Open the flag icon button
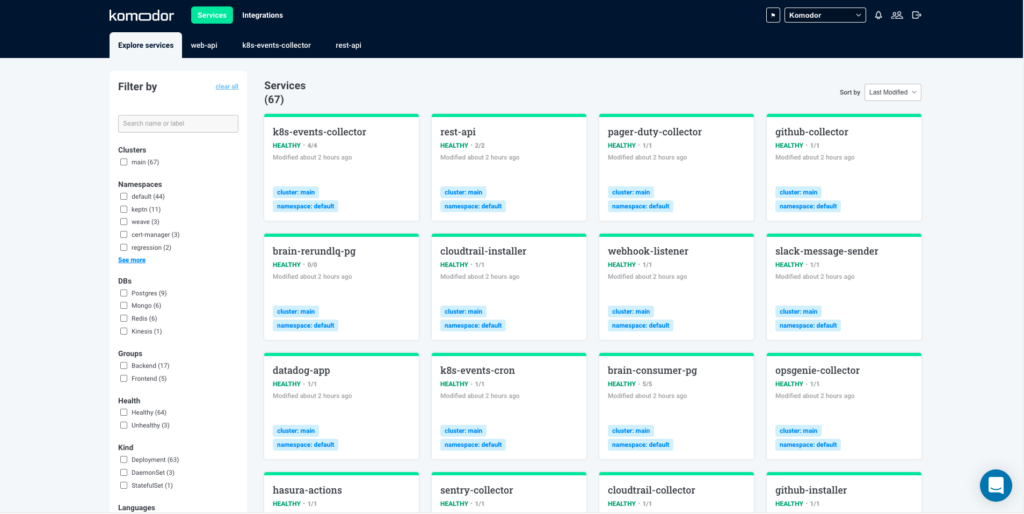 click(773, 15)
